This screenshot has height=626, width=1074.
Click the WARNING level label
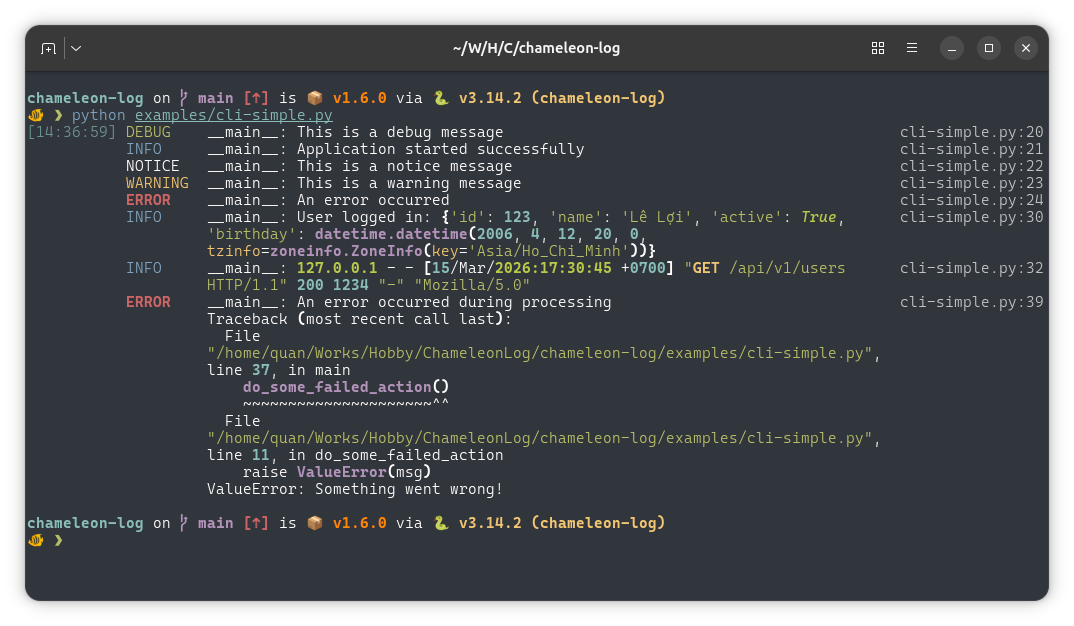coord(157,183)
